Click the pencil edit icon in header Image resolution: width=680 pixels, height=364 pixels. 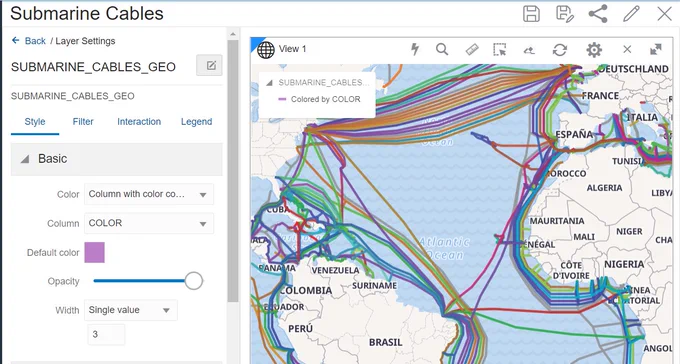[631, 14]
